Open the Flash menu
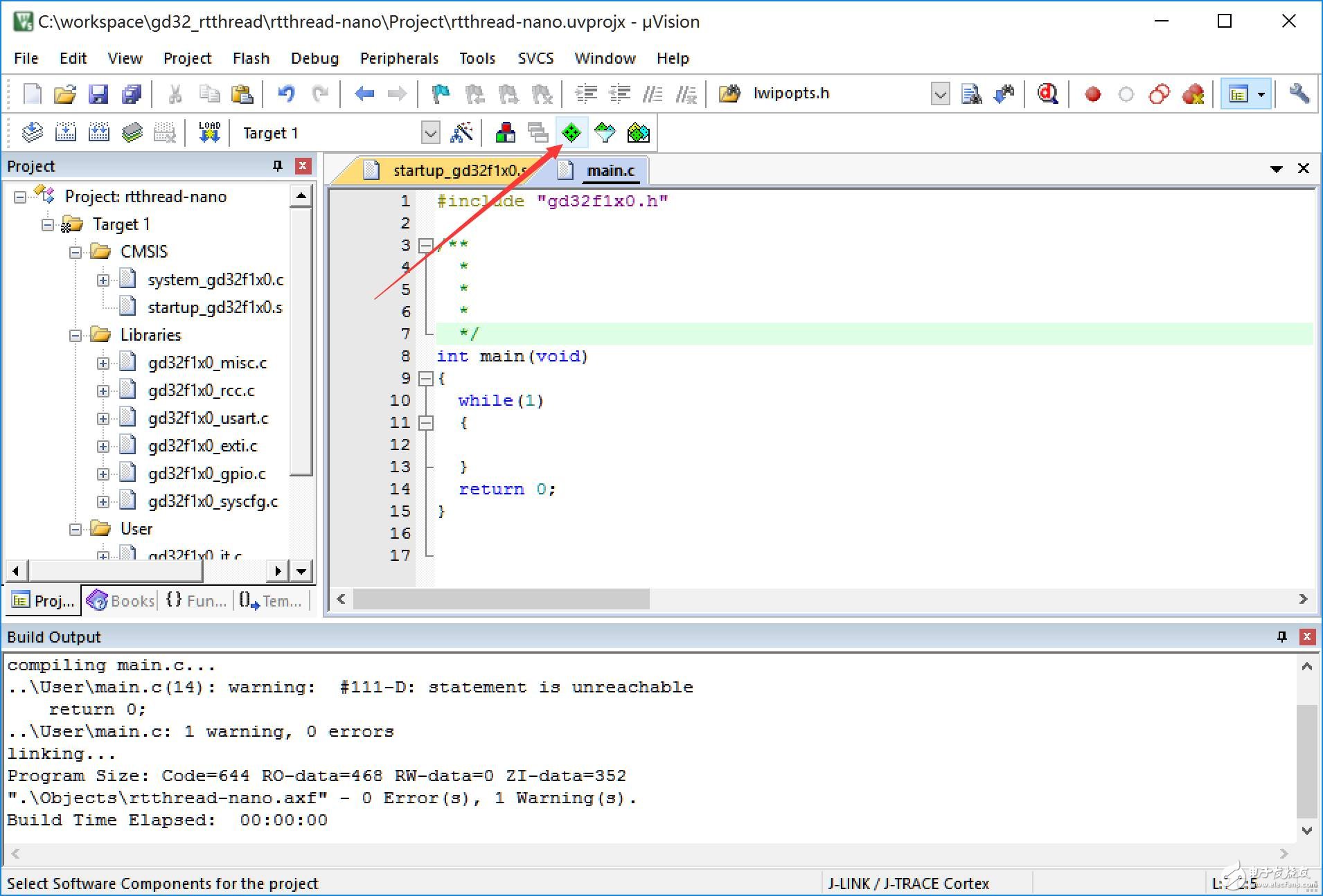 pos(251,58)
